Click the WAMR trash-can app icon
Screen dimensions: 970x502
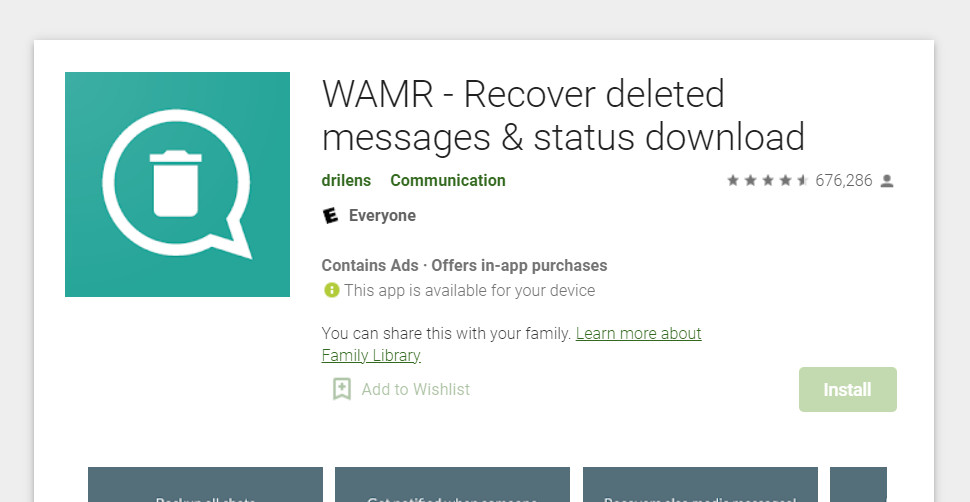point(177,184)
